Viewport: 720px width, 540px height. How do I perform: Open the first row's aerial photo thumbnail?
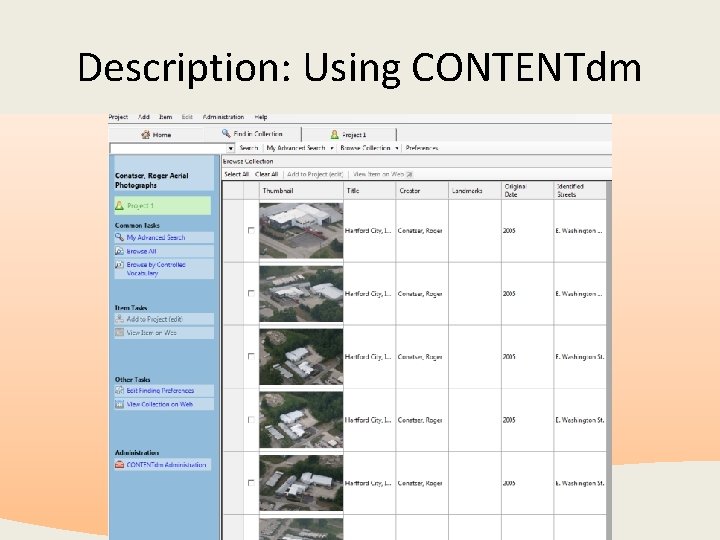pyautogui.click(x=301, y=231)
